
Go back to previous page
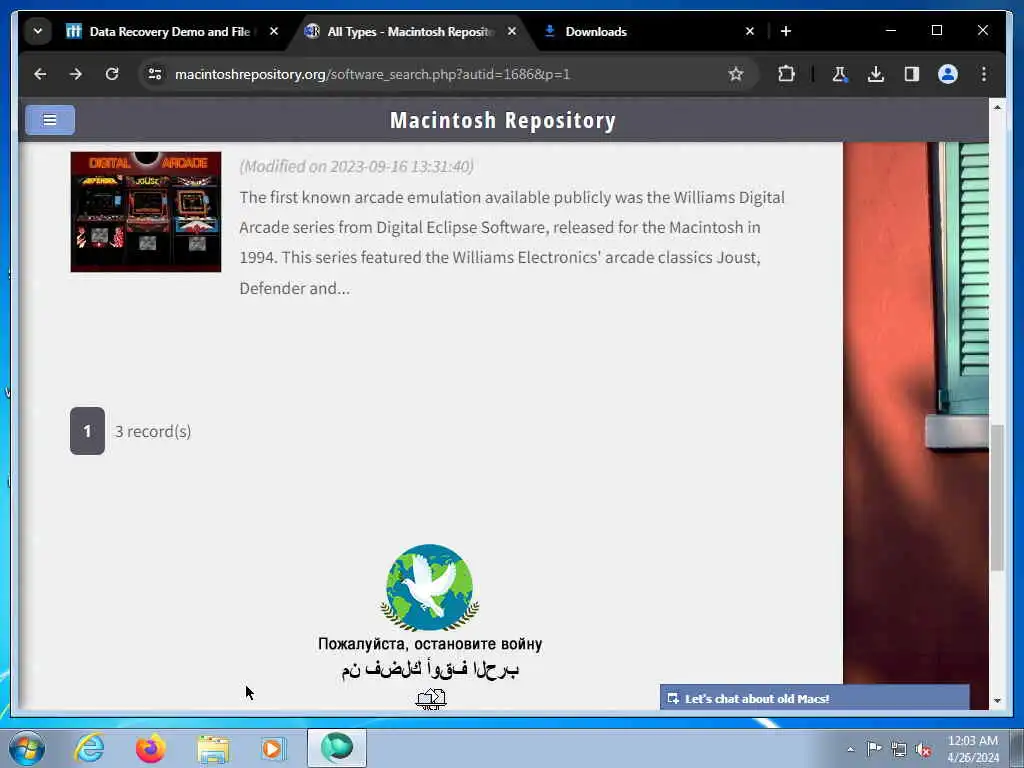[x=40, y=74]
